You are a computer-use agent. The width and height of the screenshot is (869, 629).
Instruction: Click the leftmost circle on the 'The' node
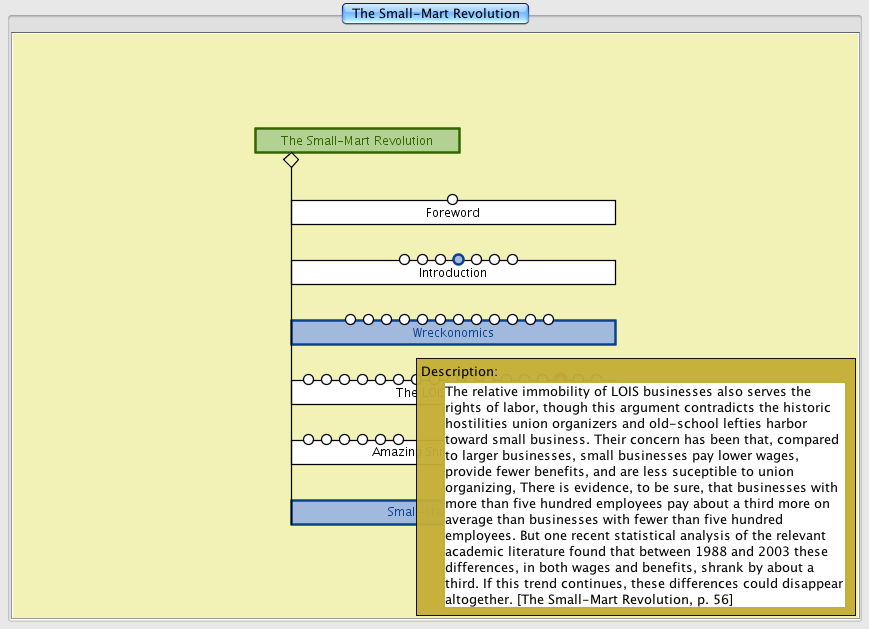coord(308,380)
